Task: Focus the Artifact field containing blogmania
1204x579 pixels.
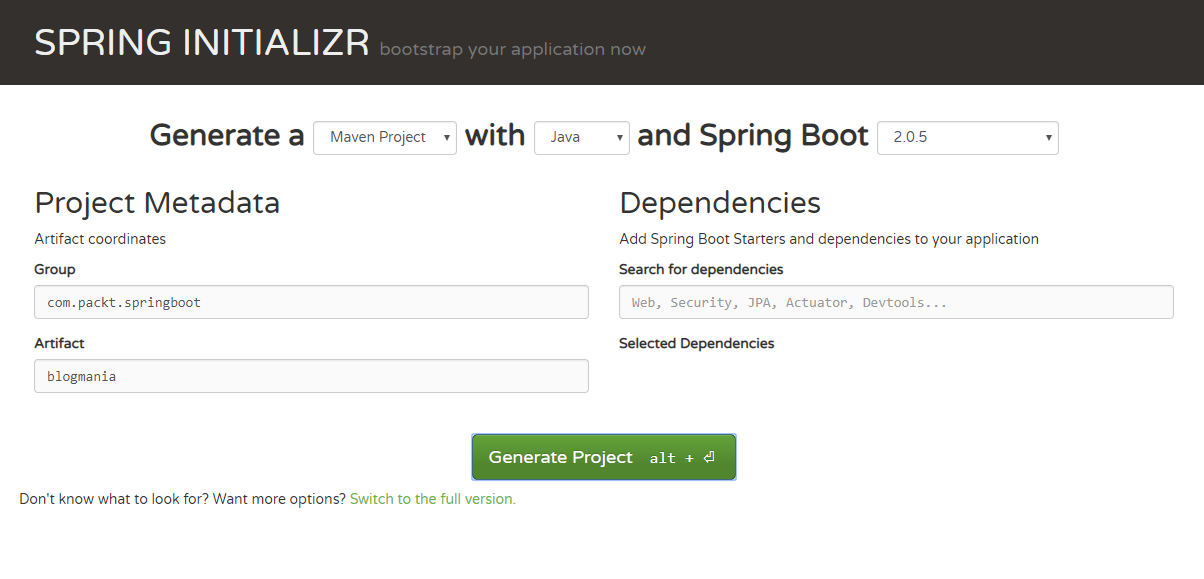Action: (311, 376)
